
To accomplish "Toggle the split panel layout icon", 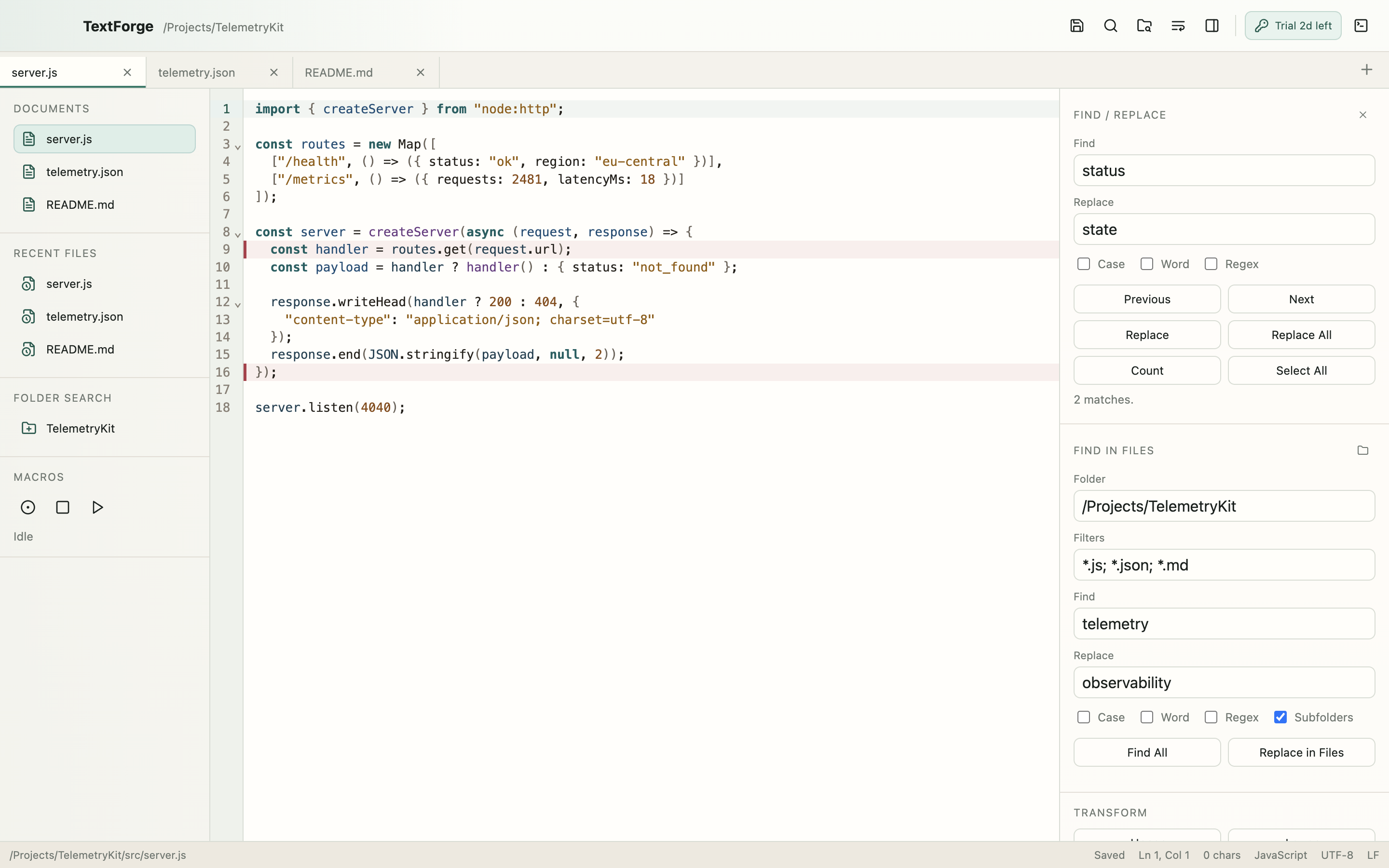I will click(1212, 26).
